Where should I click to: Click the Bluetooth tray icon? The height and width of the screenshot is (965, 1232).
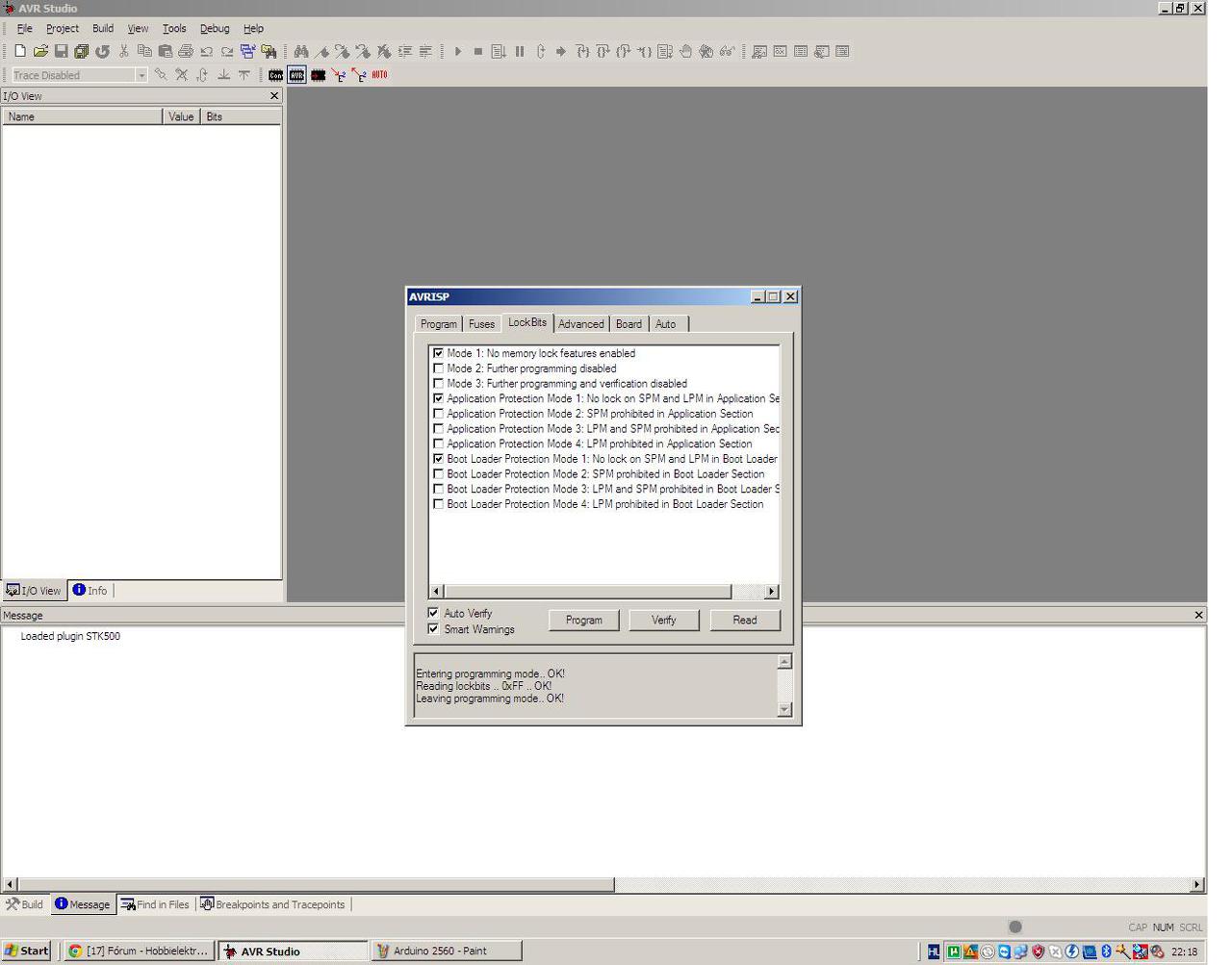(x=1106, y=952)
